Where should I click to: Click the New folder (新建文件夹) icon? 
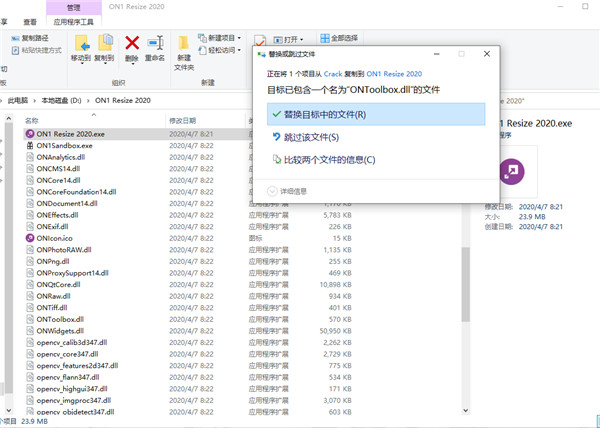(184, 43)
